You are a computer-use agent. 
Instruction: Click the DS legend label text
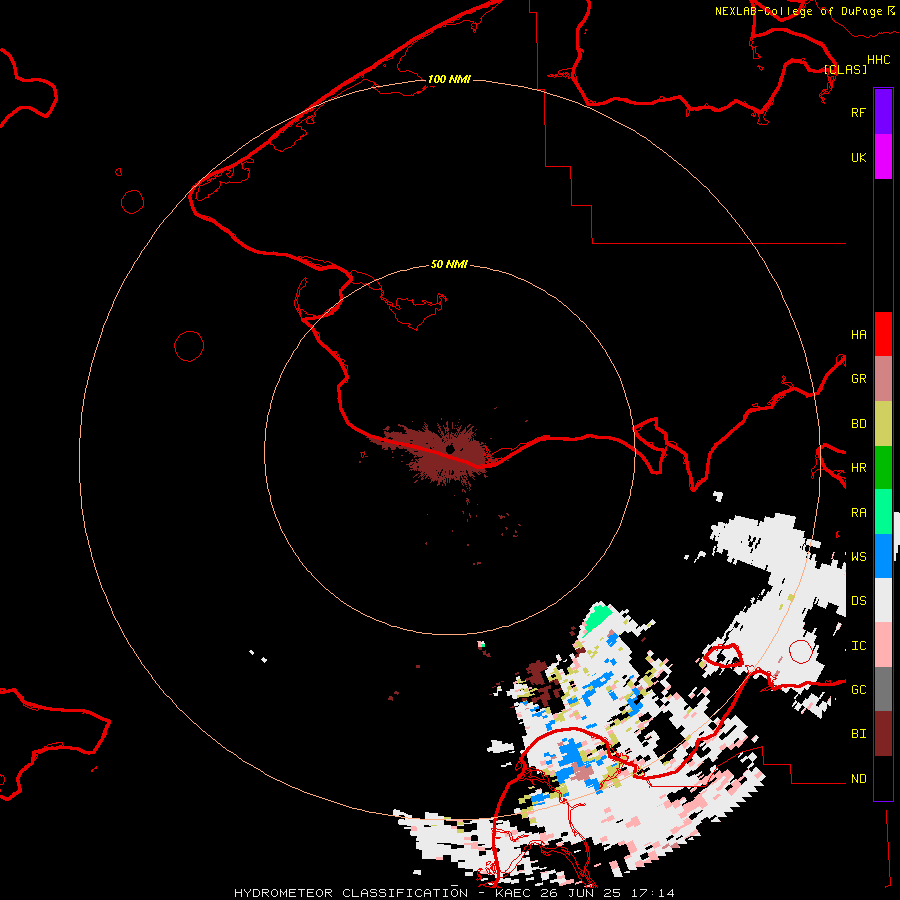pos(858,600)
